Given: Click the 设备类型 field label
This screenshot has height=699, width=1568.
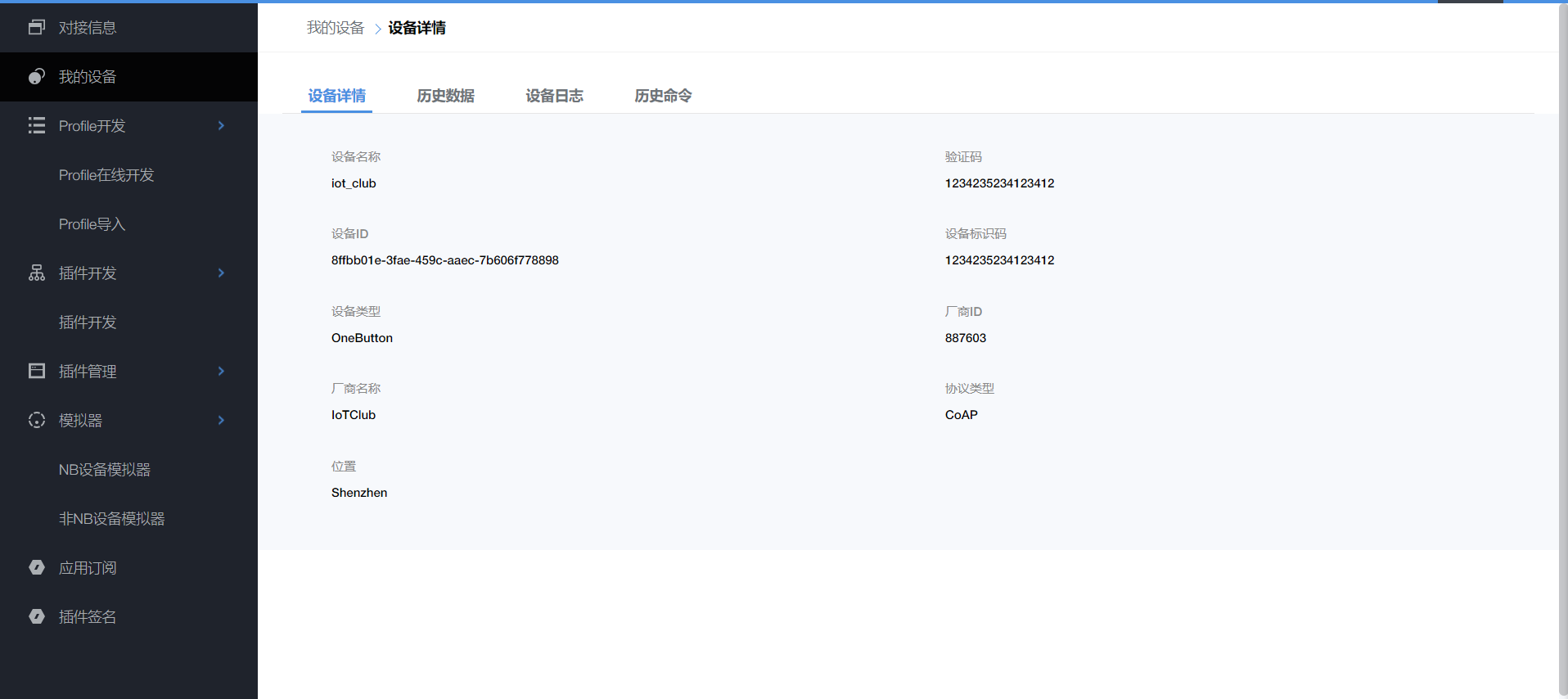Looking at the screenshot, I should click(356, 311).
